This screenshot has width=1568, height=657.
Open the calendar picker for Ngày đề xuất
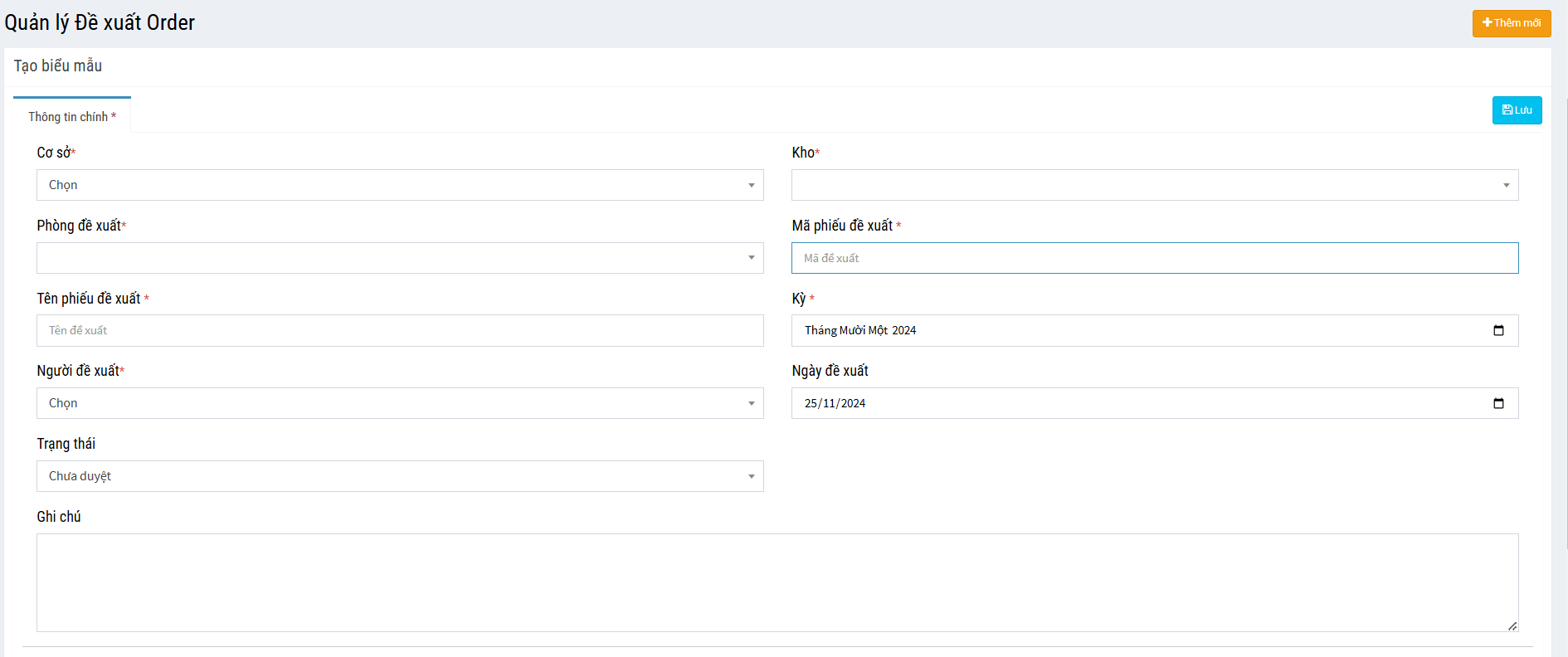1498,404
